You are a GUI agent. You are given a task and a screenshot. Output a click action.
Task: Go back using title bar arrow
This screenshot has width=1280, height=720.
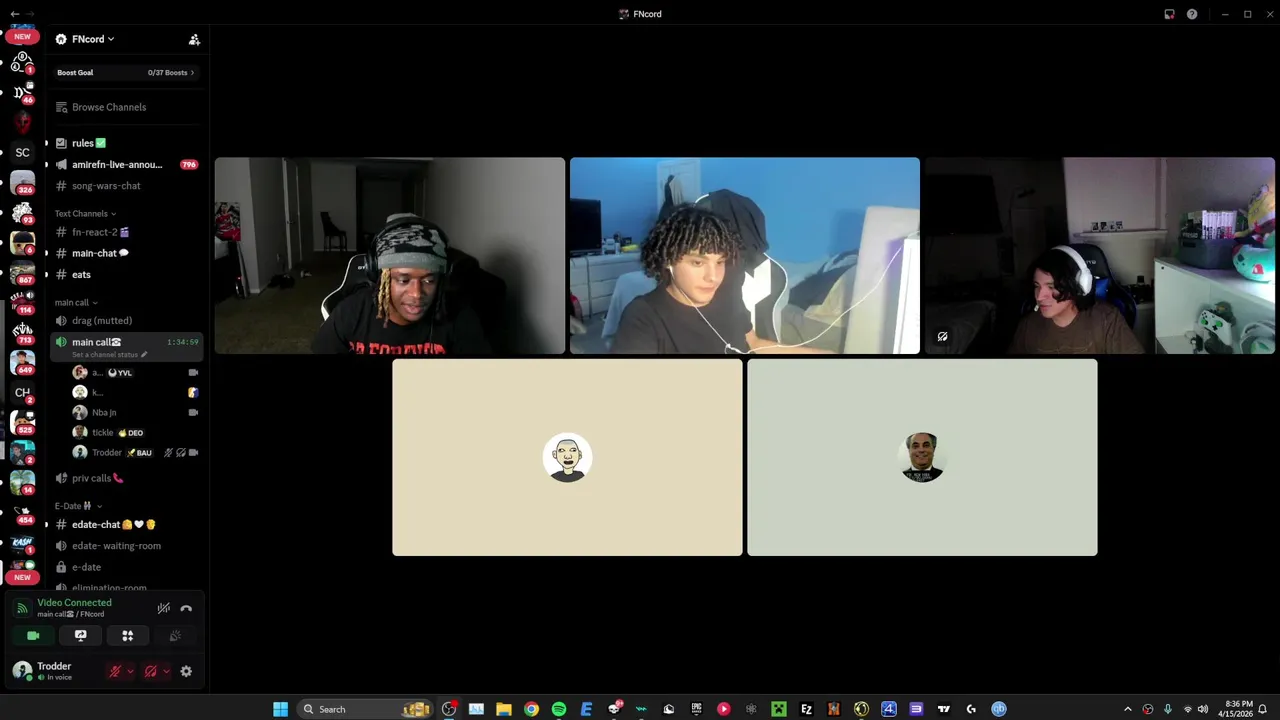point(14,14)
